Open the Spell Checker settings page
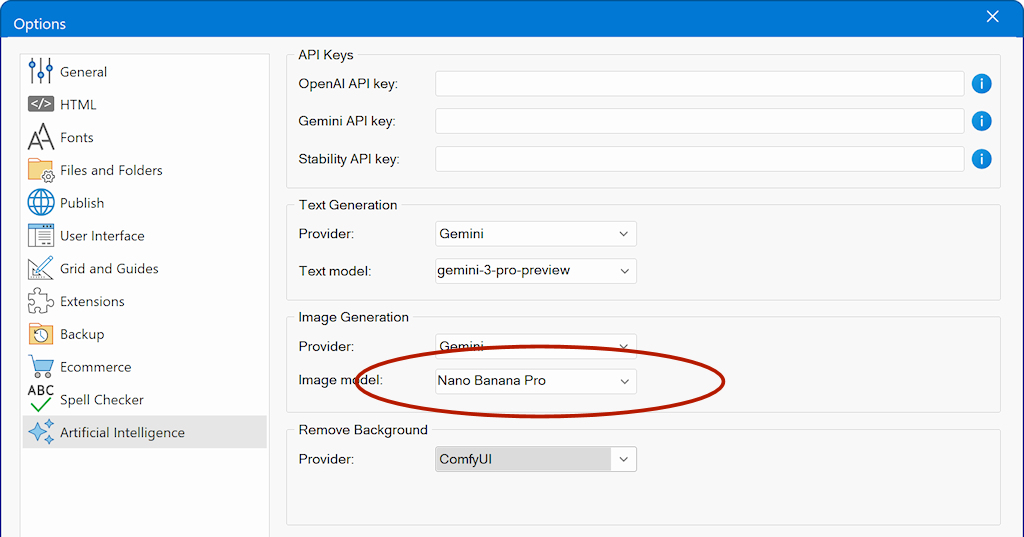 click(101, 400)
